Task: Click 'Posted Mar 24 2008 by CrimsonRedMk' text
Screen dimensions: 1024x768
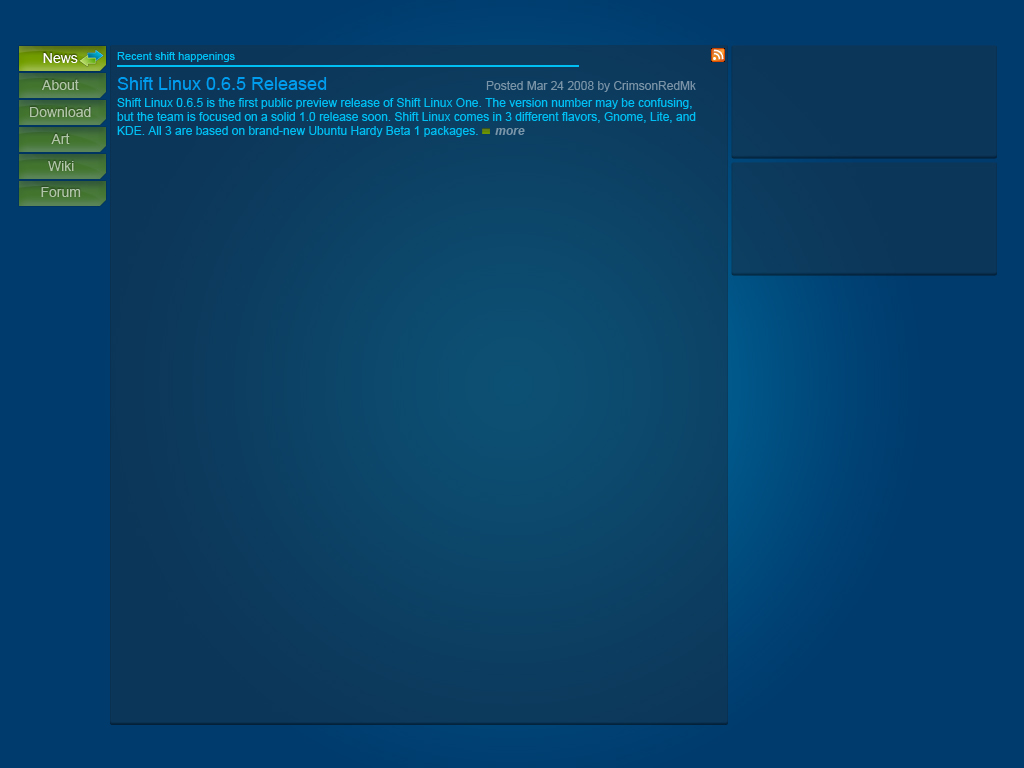Action: (x=590, y=86)
